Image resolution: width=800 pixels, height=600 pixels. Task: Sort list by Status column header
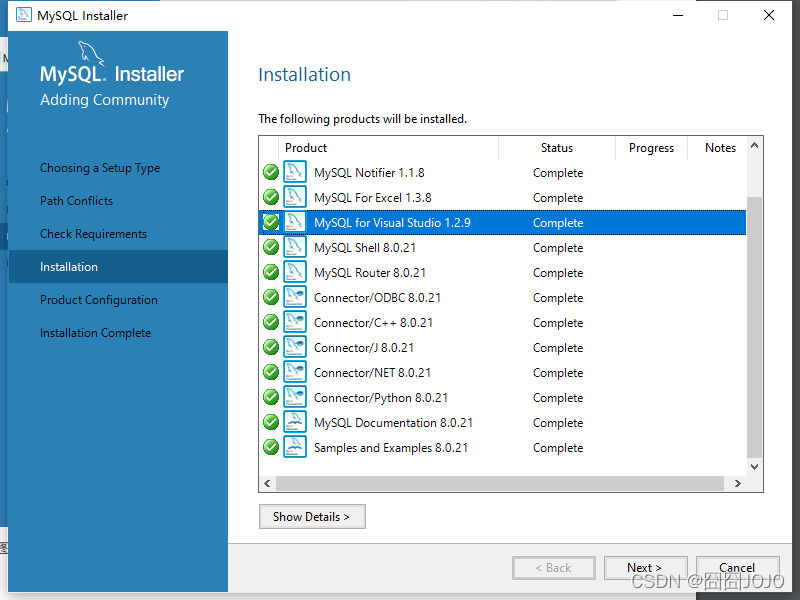pyautogui.click(x=557, y=148)
